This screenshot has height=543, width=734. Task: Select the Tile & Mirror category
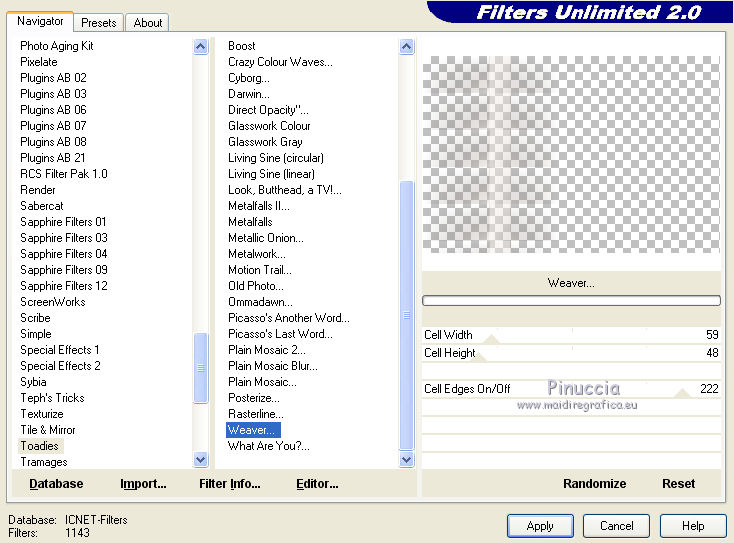point(48,430)
